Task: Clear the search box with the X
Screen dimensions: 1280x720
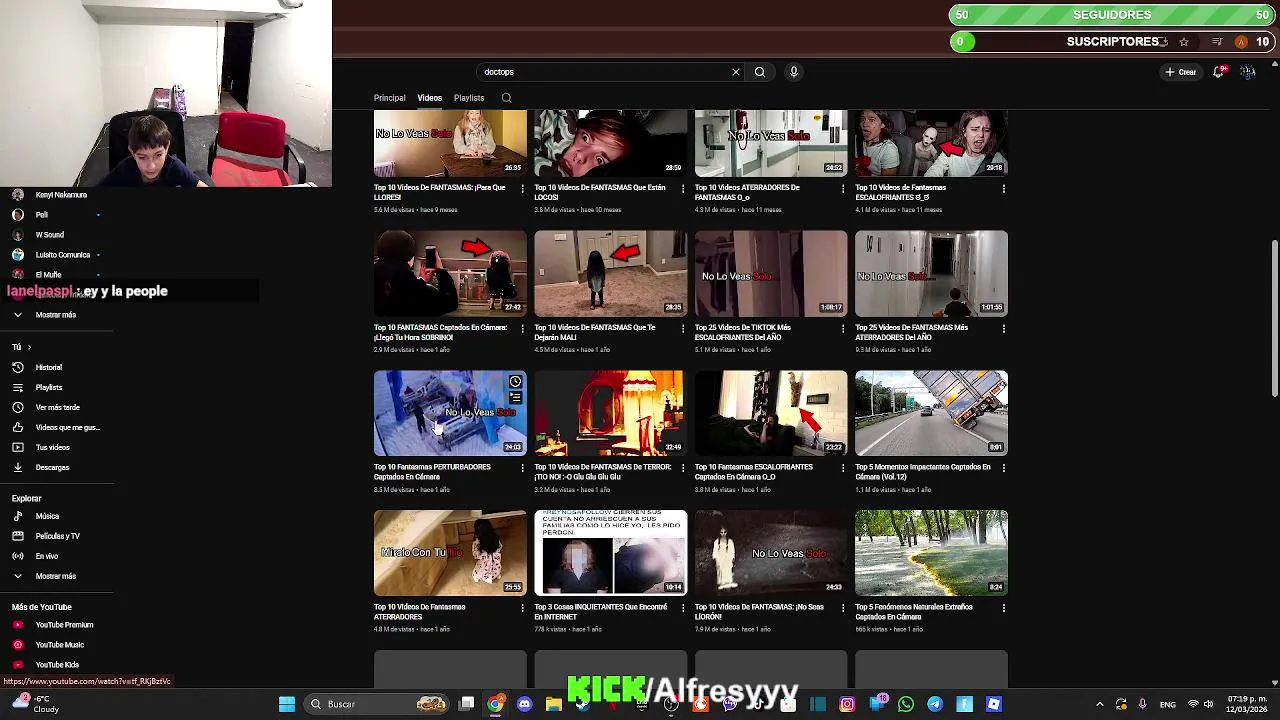Action: (736, 72)
